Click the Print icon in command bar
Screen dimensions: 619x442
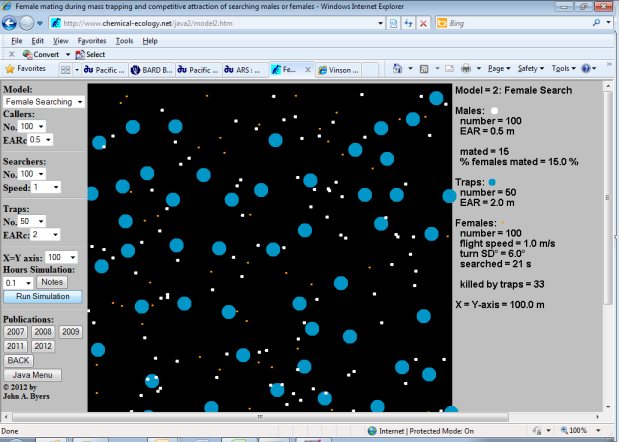(x=466, y=69)
